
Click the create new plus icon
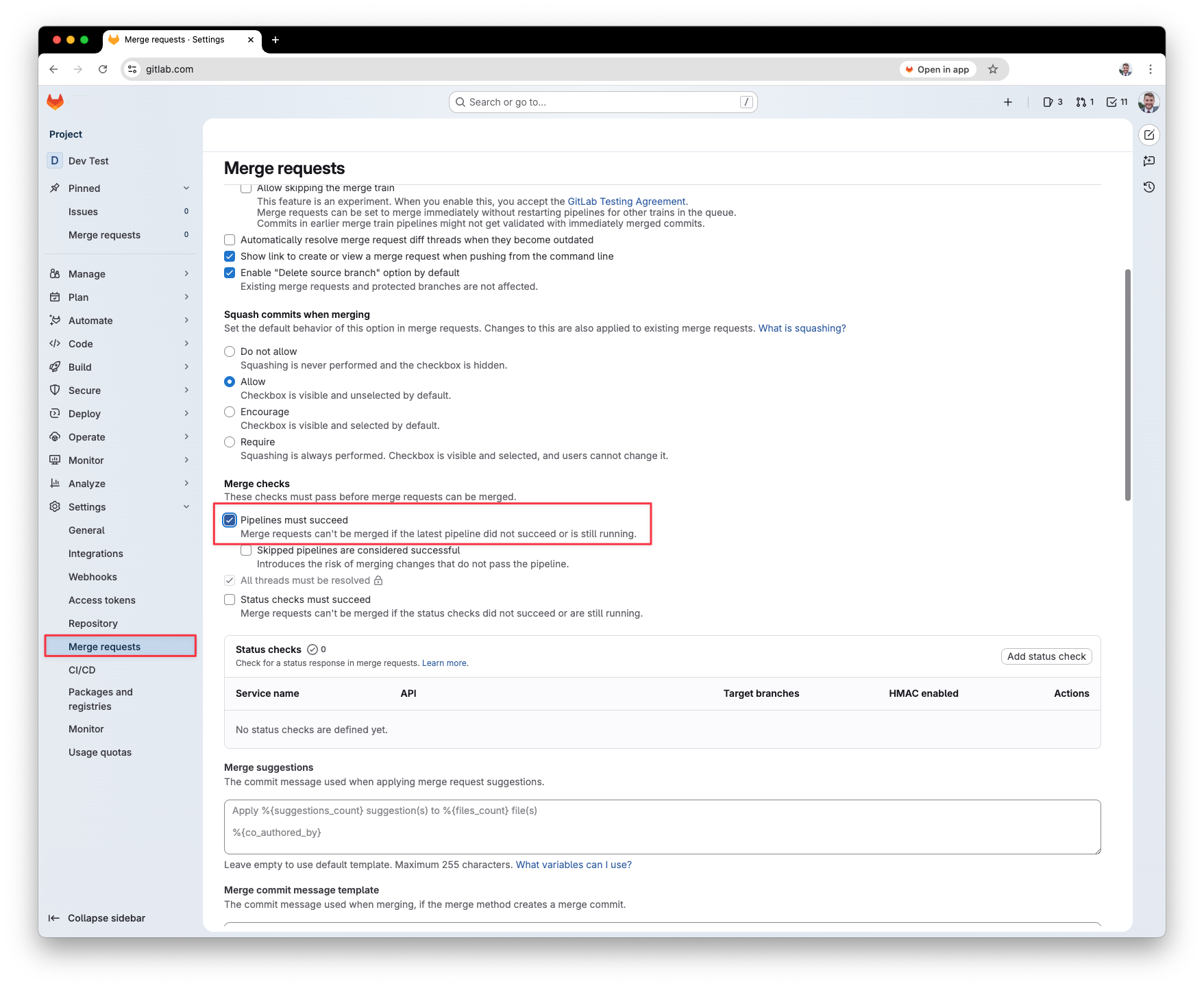pos(1007,102)
